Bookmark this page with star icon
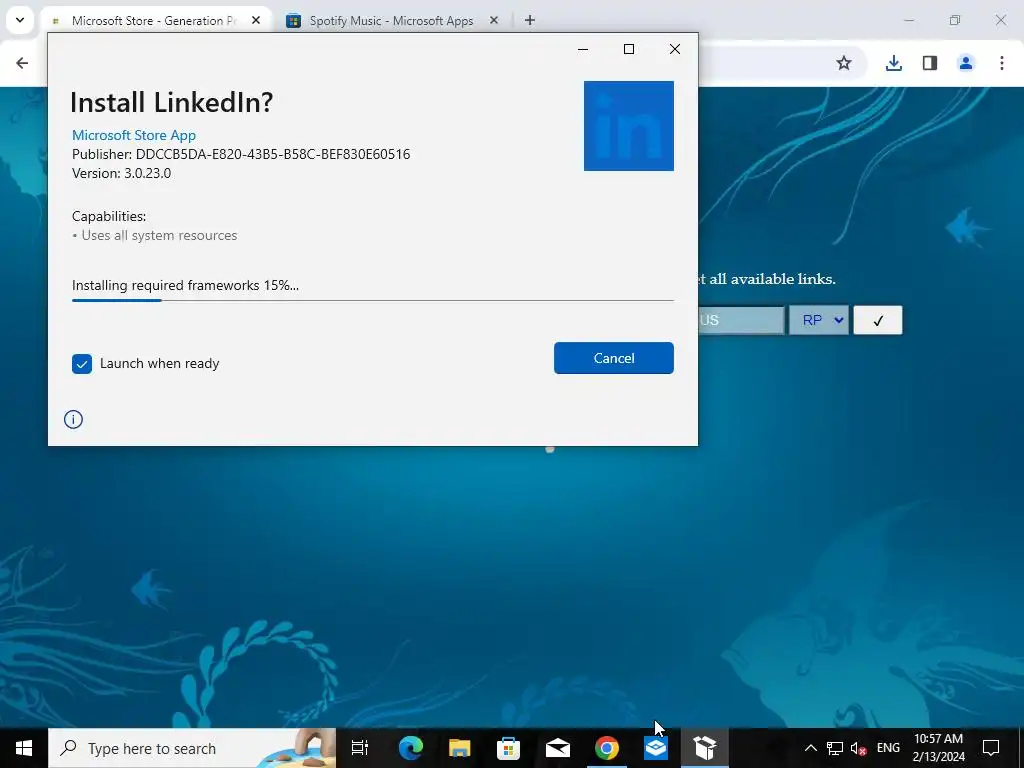Viewport: 1024px width, 768px height. [x=844, y=63]
